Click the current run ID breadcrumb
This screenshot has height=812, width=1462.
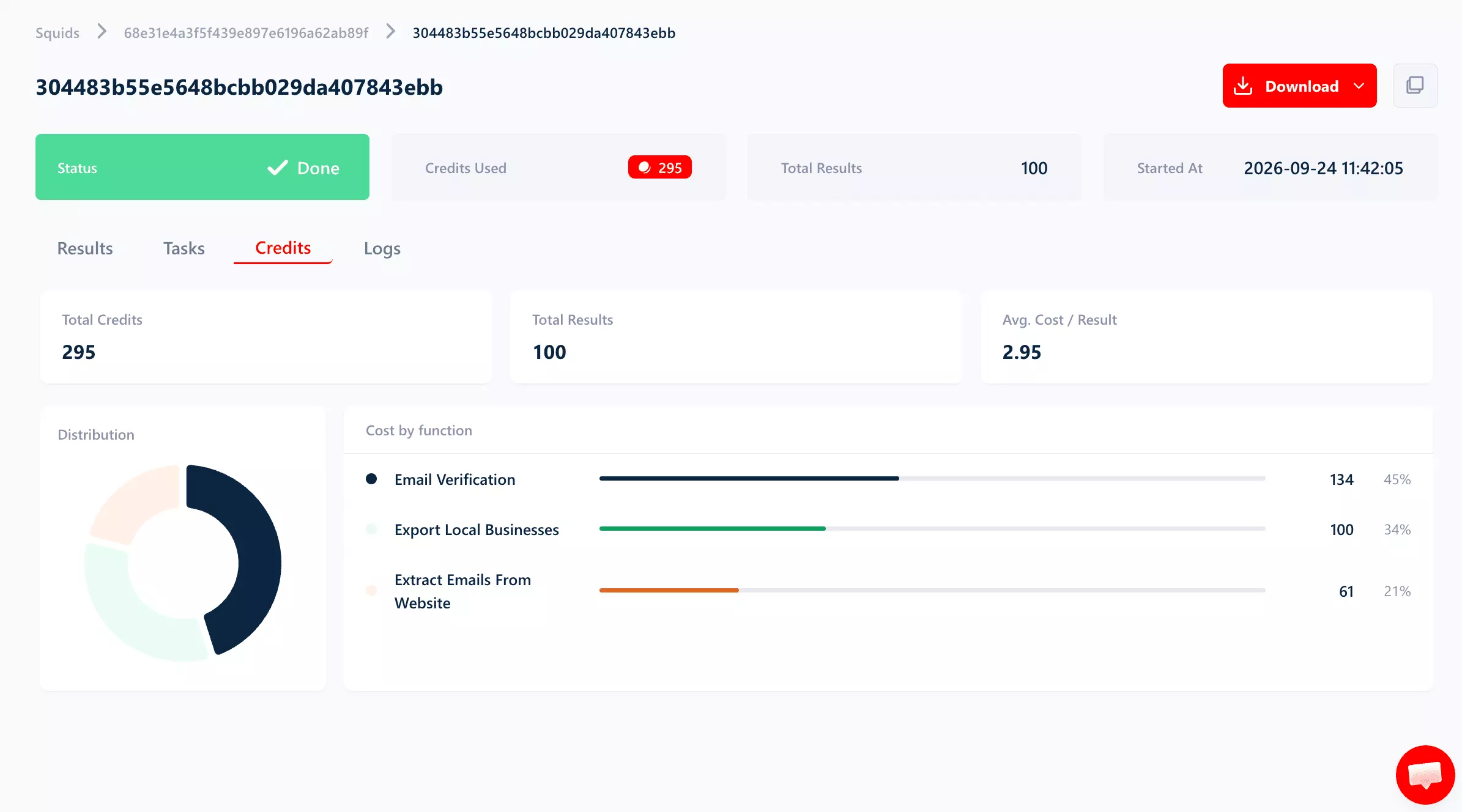pos(544,33)
